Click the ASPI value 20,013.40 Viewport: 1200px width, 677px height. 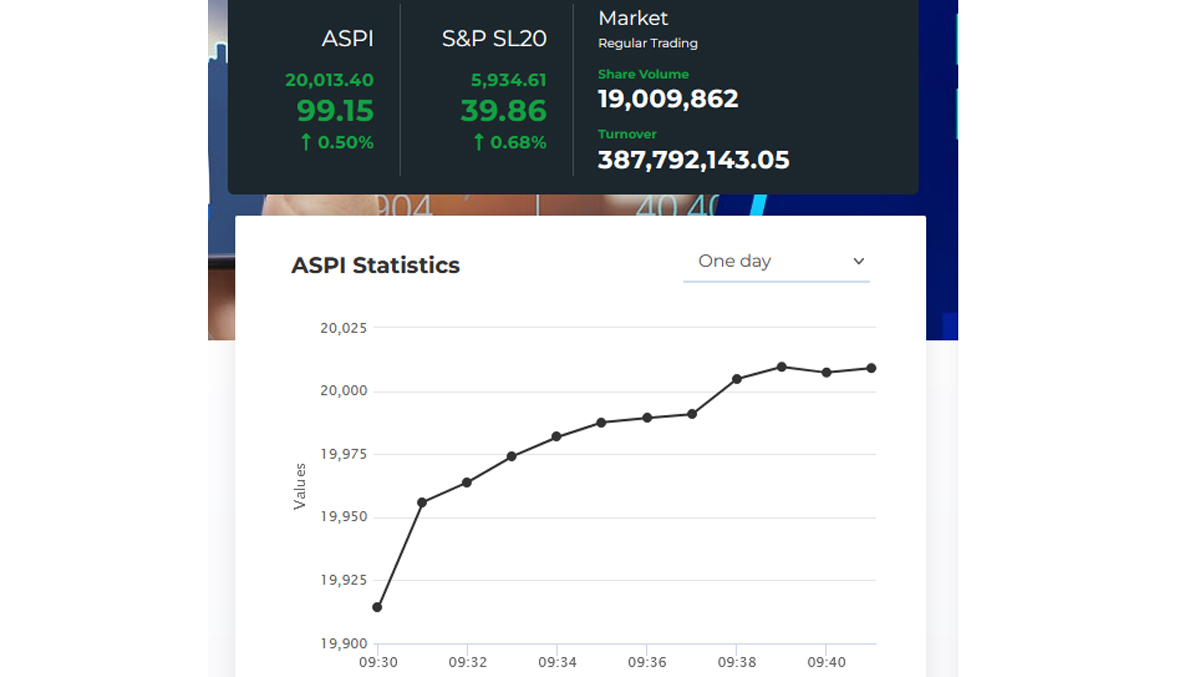click(x=330, y=80)
